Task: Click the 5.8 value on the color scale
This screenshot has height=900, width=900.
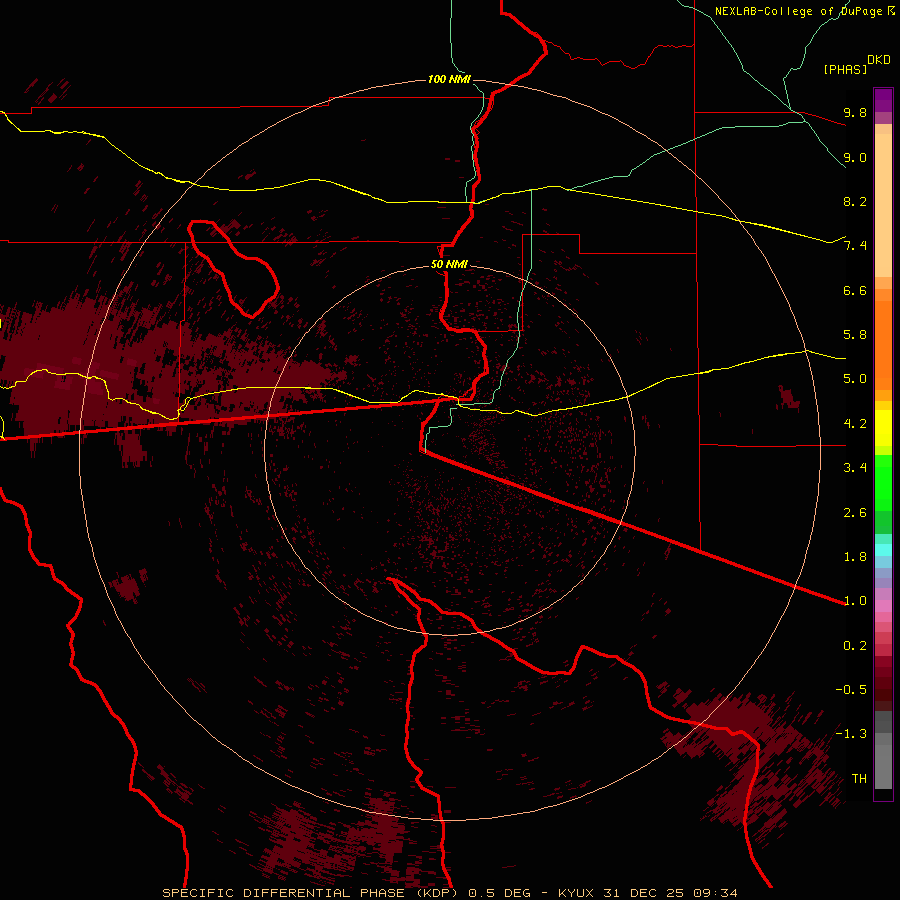Action: click(x=855, y=335)
